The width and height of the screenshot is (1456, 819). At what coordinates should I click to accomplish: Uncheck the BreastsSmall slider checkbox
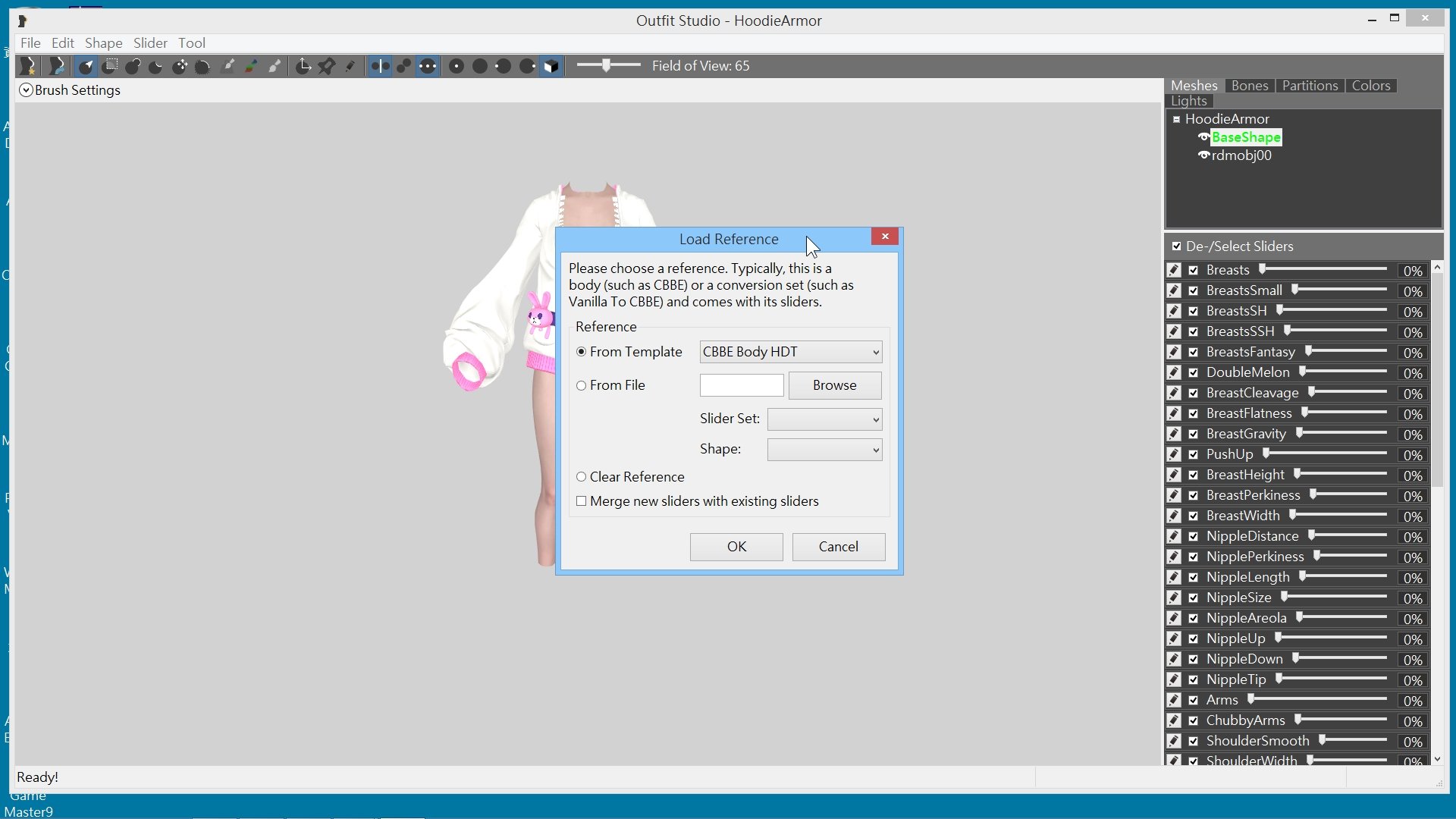pos(1194,290)
